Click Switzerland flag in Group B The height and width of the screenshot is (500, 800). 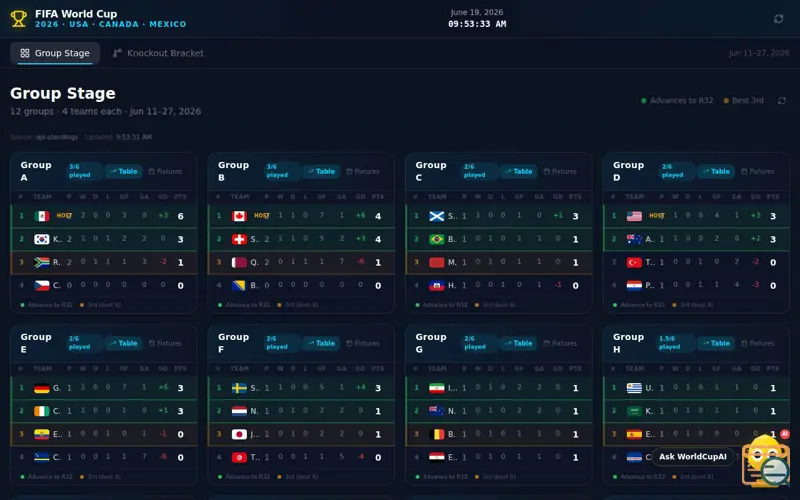[x=239, y=239]
